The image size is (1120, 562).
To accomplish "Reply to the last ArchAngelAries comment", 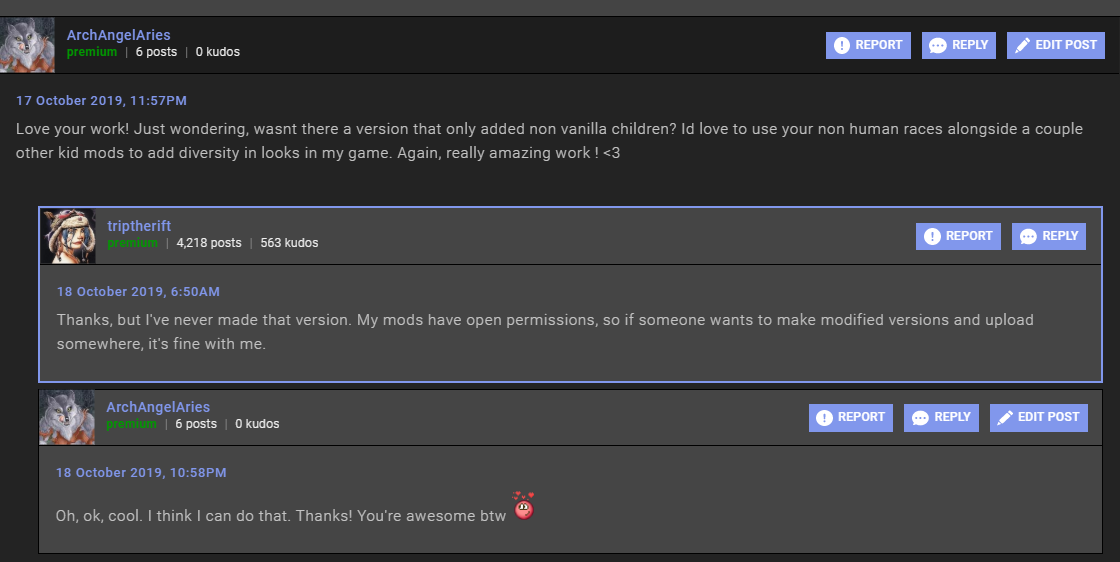I will click(941, 417).
